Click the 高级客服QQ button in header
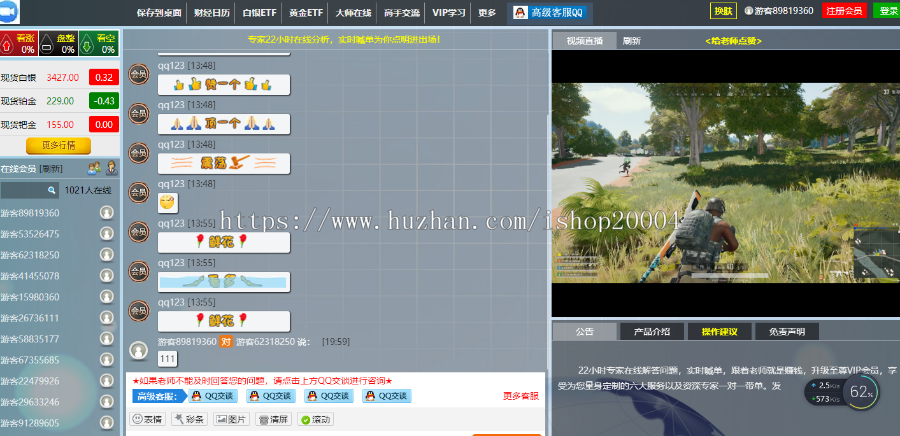900x436 pixels. click(x=550, y=13)
